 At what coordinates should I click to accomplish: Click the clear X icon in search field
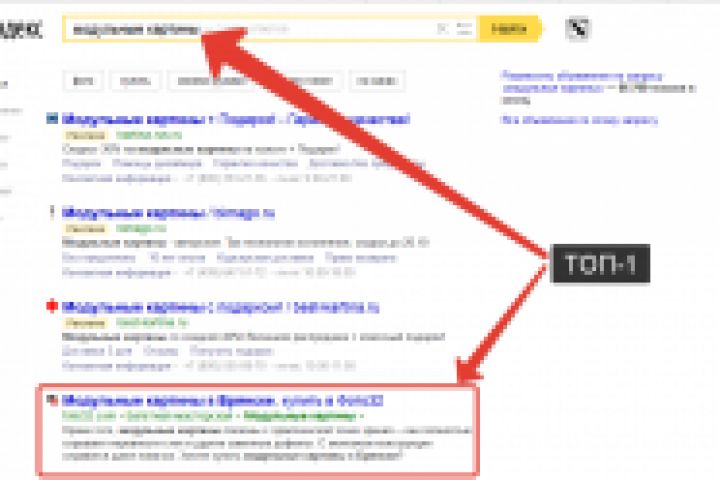(x=442, y=29)
